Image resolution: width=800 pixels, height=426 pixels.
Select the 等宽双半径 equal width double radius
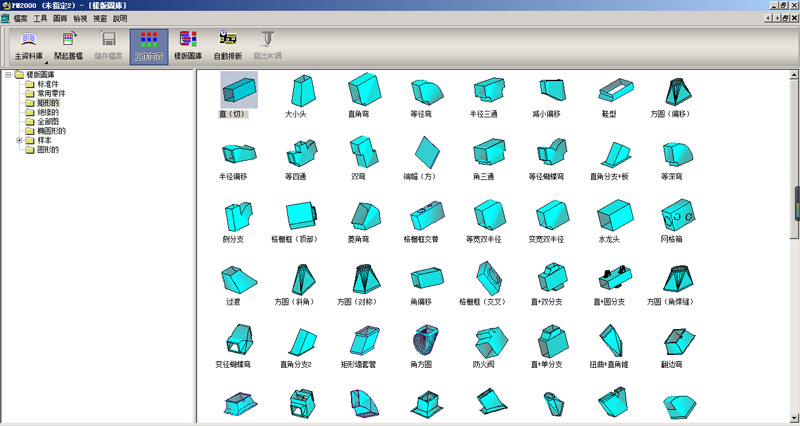tap(490, 214)
